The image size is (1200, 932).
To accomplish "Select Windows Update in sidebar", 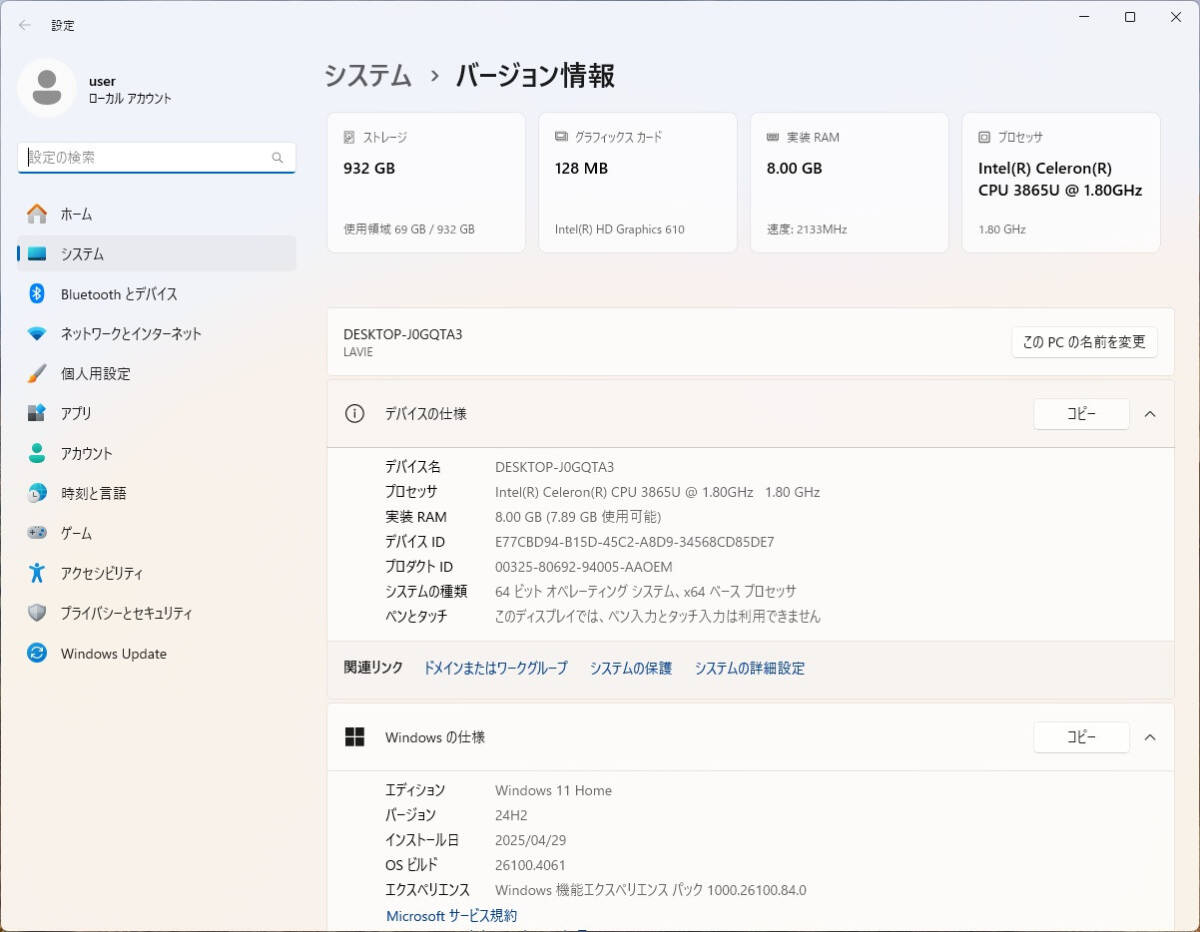I will (157, 653).
